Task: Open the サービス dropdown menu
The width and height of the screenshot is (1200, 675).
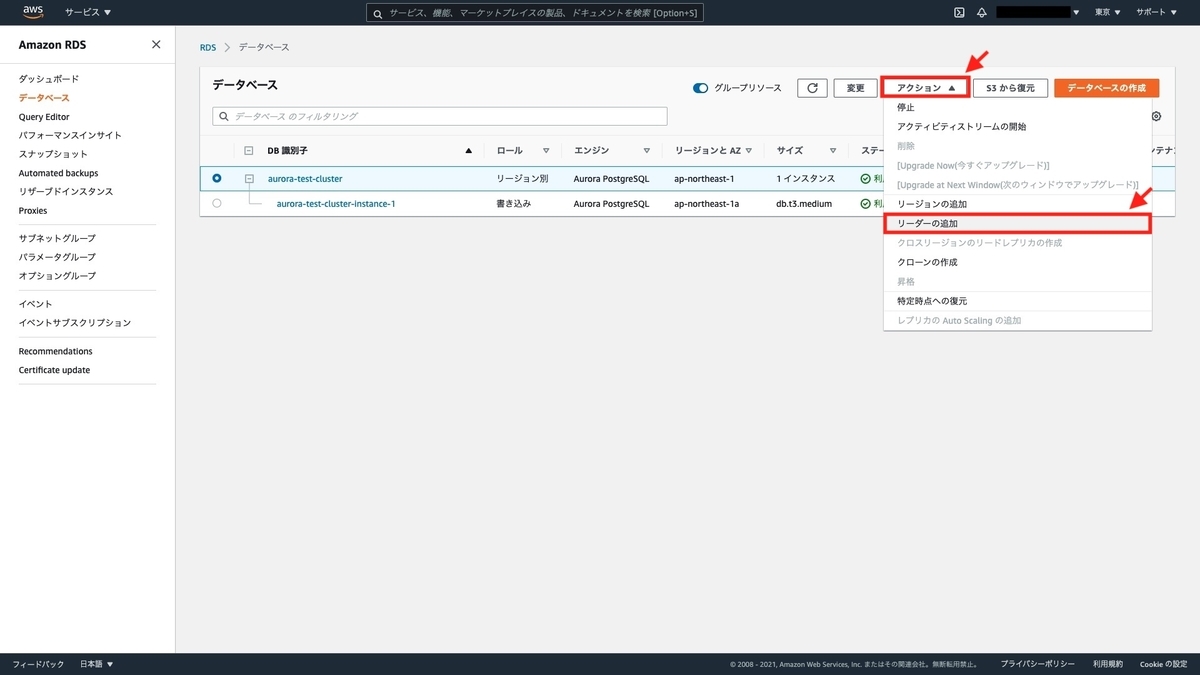Action: tap(88, 12)
